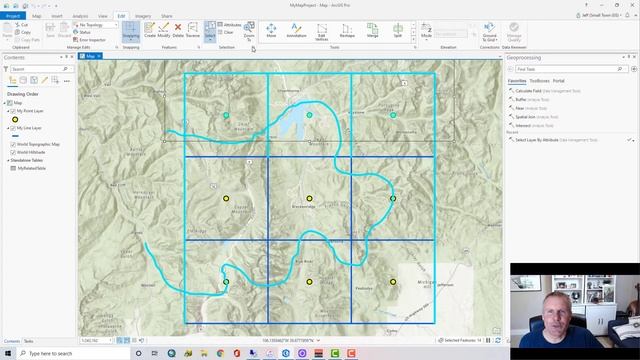Clear the current selection

226,32
